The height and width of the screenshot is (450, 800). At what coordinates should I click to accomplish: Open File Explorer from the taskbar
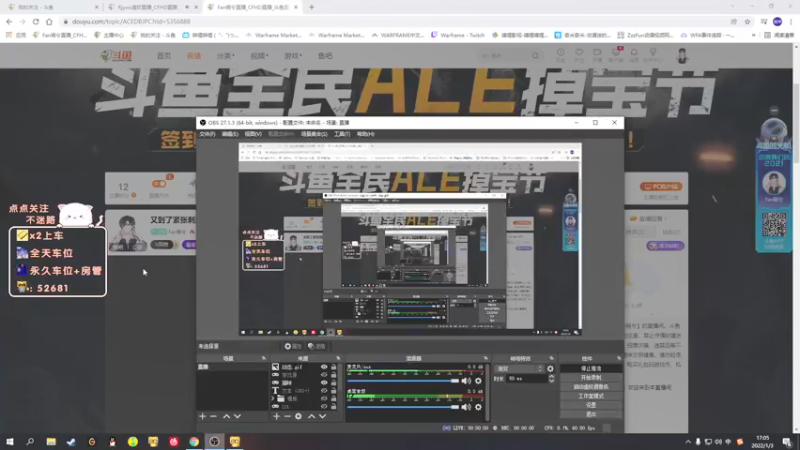[x=51, y=442]
